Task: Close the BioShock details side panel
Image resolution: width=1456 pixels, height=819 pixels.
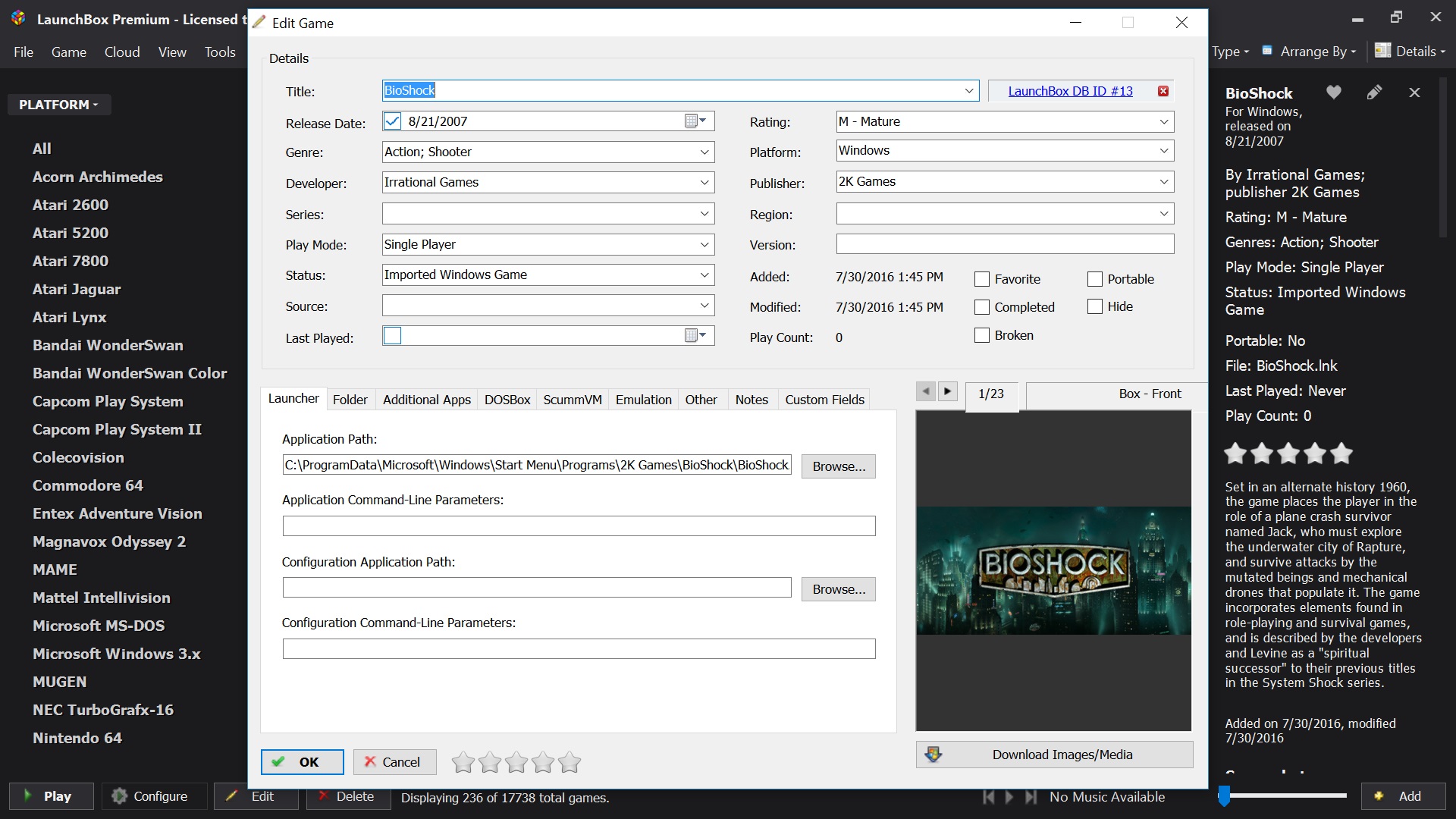Action: (x=1414, y=93)
